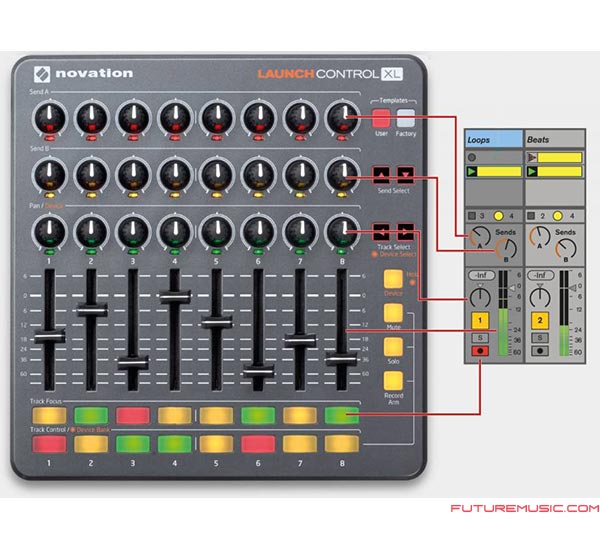The image size is (600, 550).
Task: Click Track Select right arrow button
Action: pos(406,232)
